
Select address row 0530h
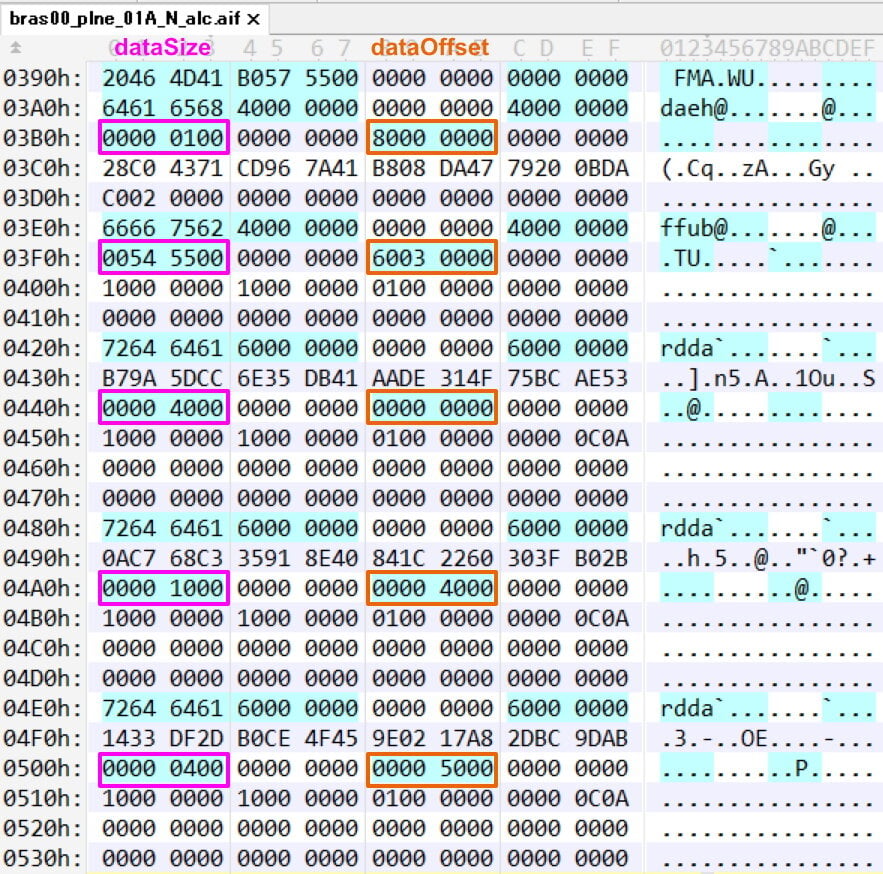pyautogui.click(x=42, y=858)
